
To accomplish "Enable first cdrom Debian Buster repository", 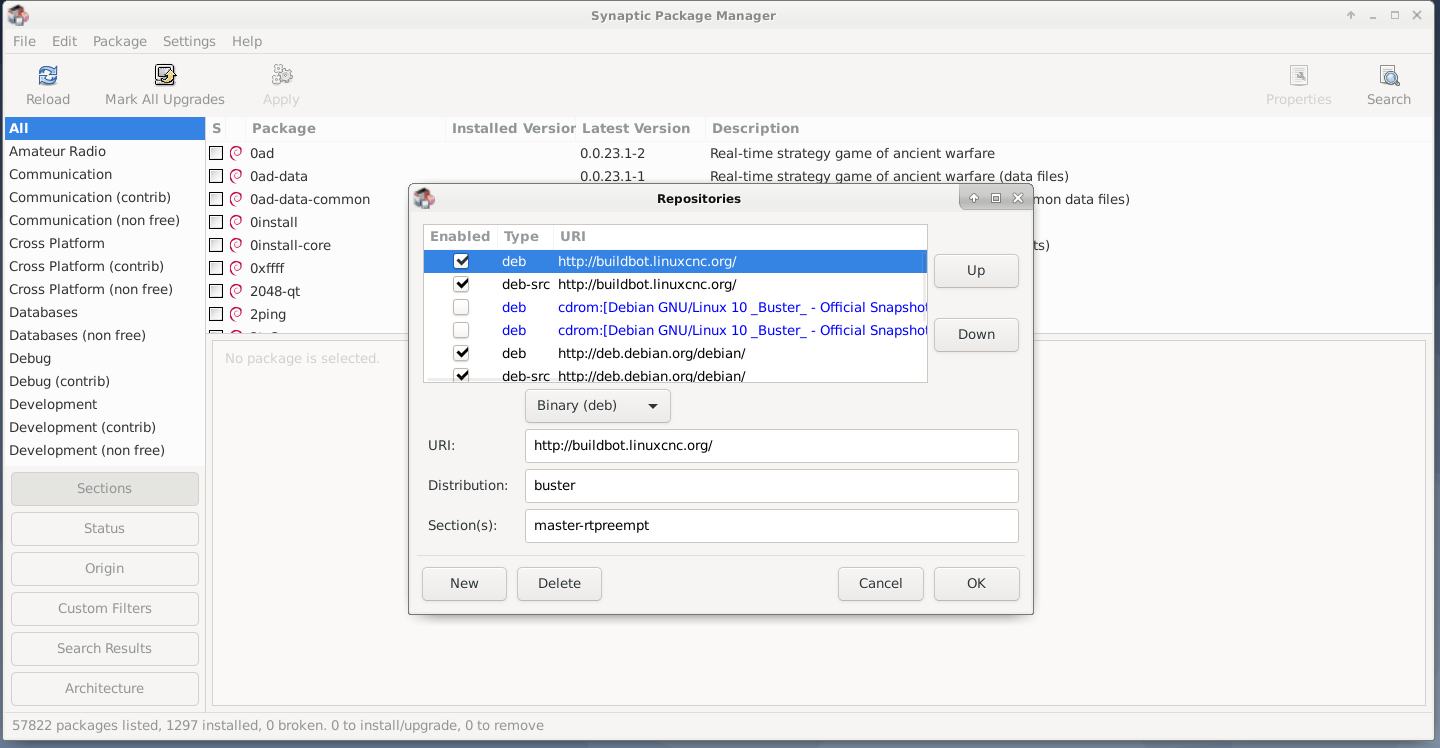I will click(461, 307).
